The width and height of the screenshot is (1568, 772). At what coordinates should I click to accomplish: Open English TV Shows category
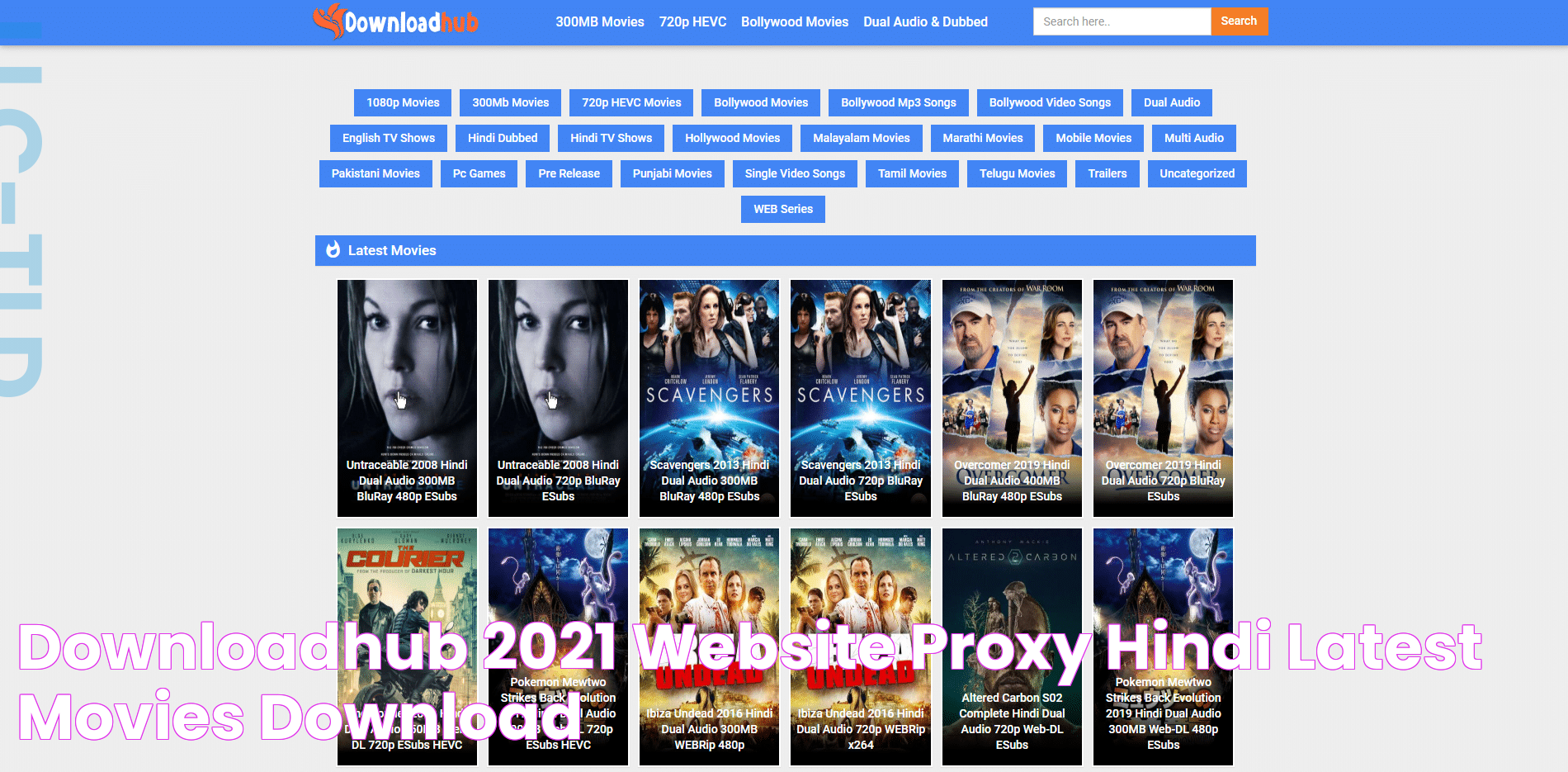tap(389, 138)
